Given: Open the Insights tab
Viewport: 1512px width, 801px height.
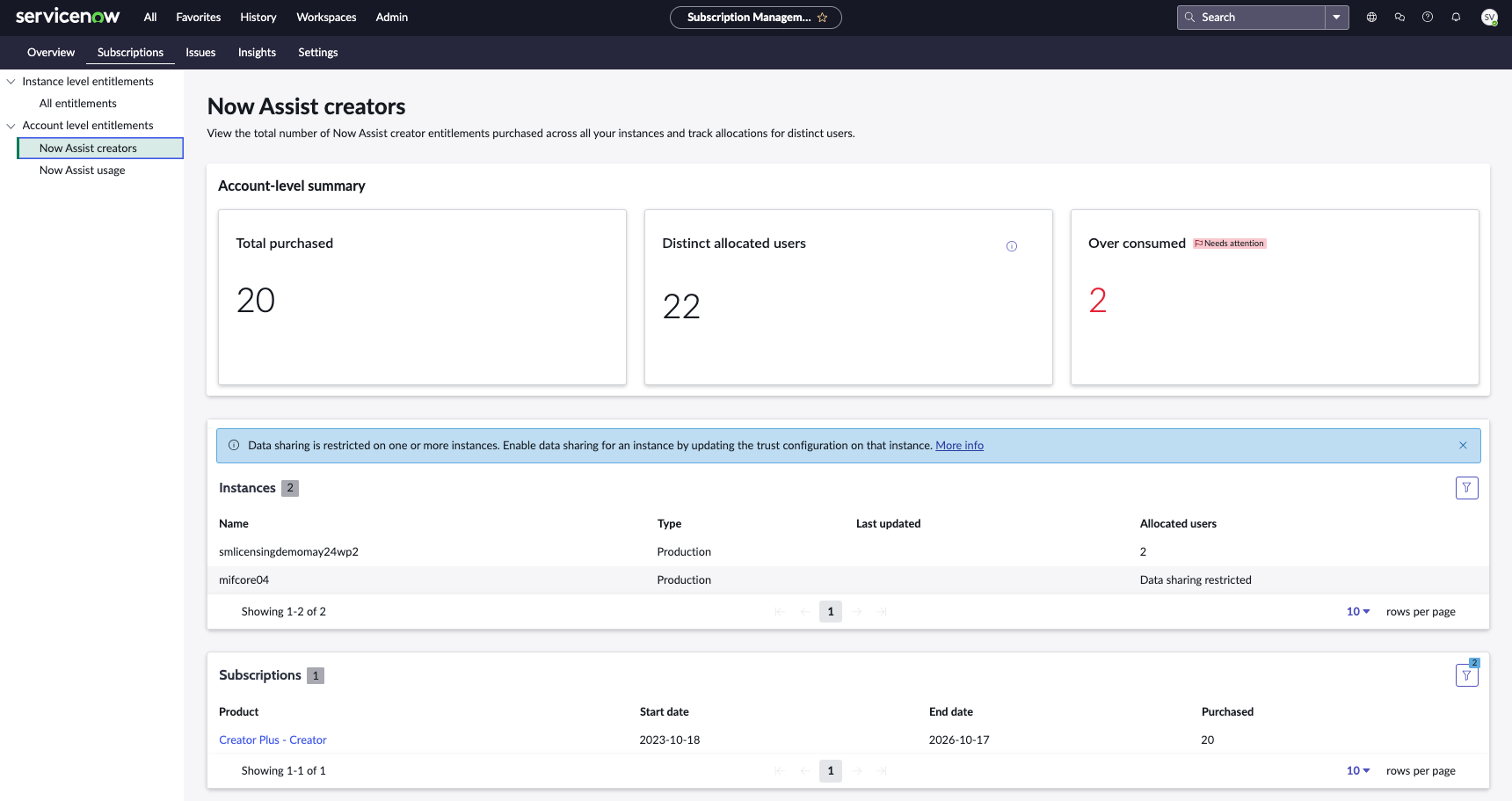Looking at the screenshot, I should coord(257,53).
